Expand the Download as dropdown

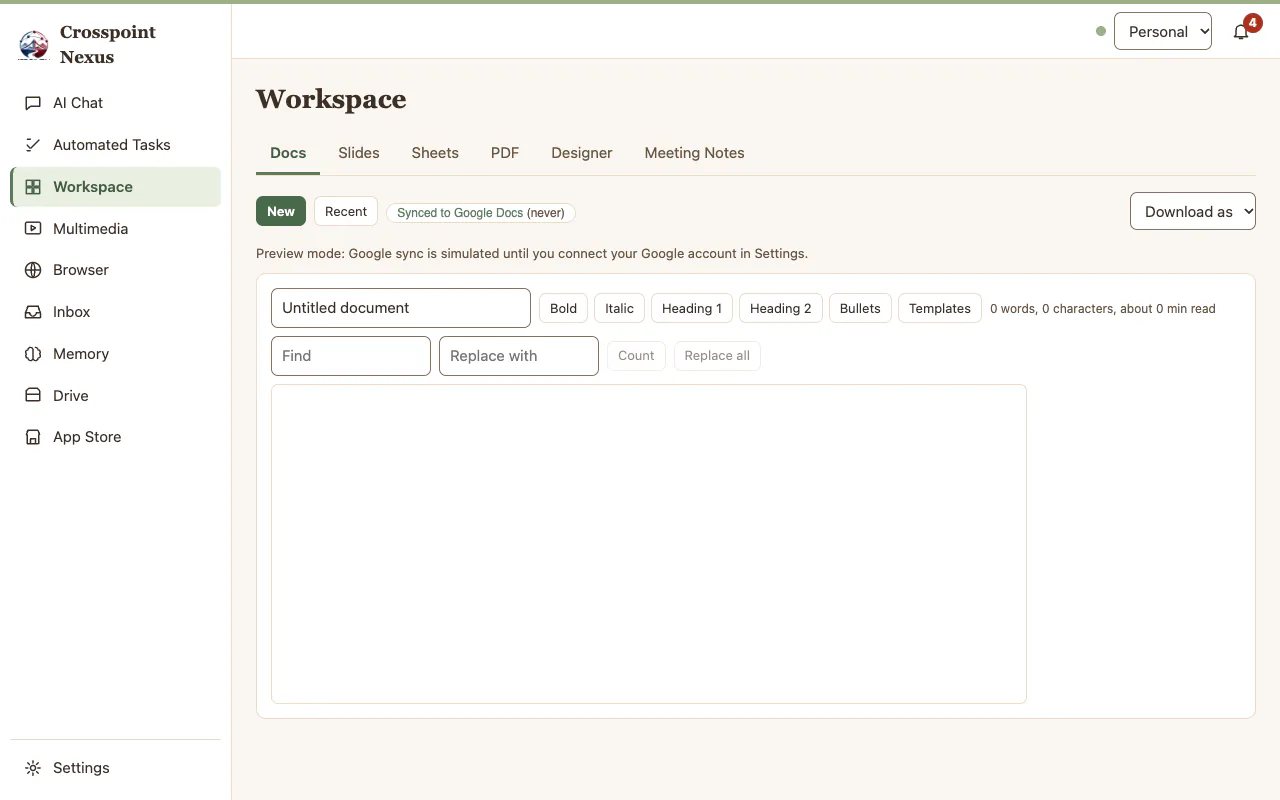point(1193,211)
